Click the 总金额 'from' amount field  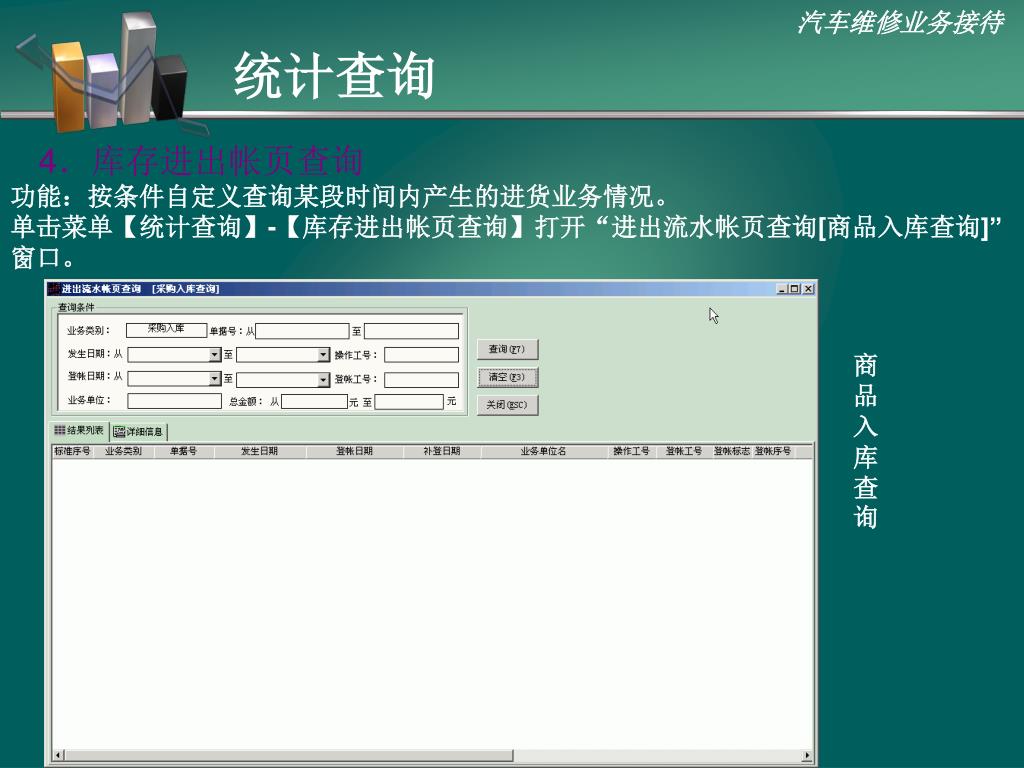[314, 401]
